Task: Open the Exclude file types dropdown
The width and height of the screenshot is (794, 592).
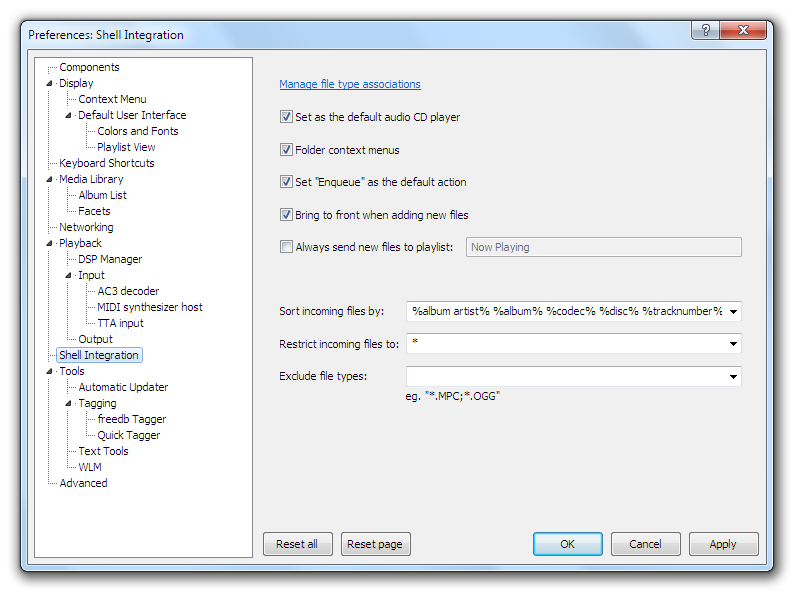Action: pyautogui.click(x=734, y=377)
